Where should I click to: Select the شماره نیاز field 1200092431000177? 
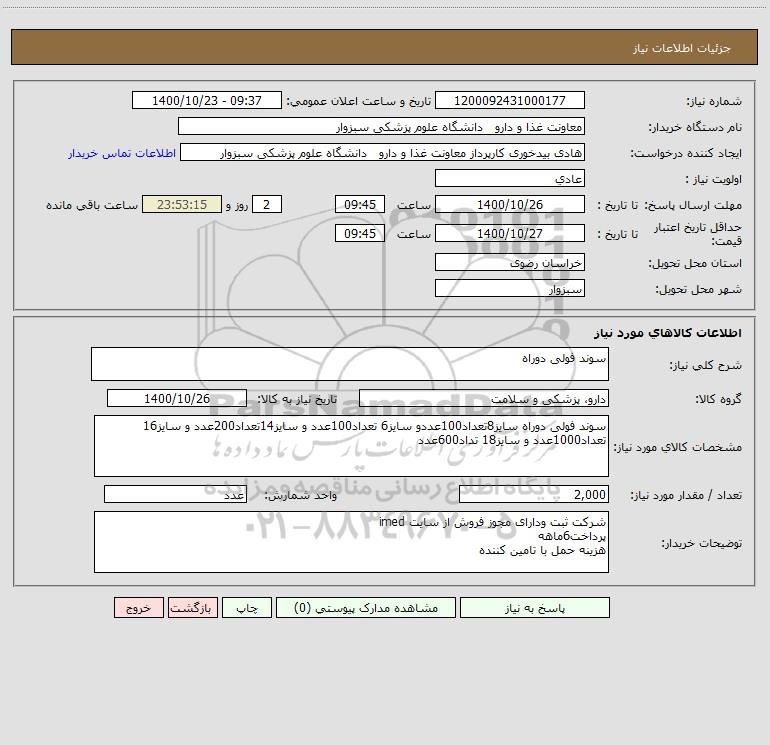(510, 101)
